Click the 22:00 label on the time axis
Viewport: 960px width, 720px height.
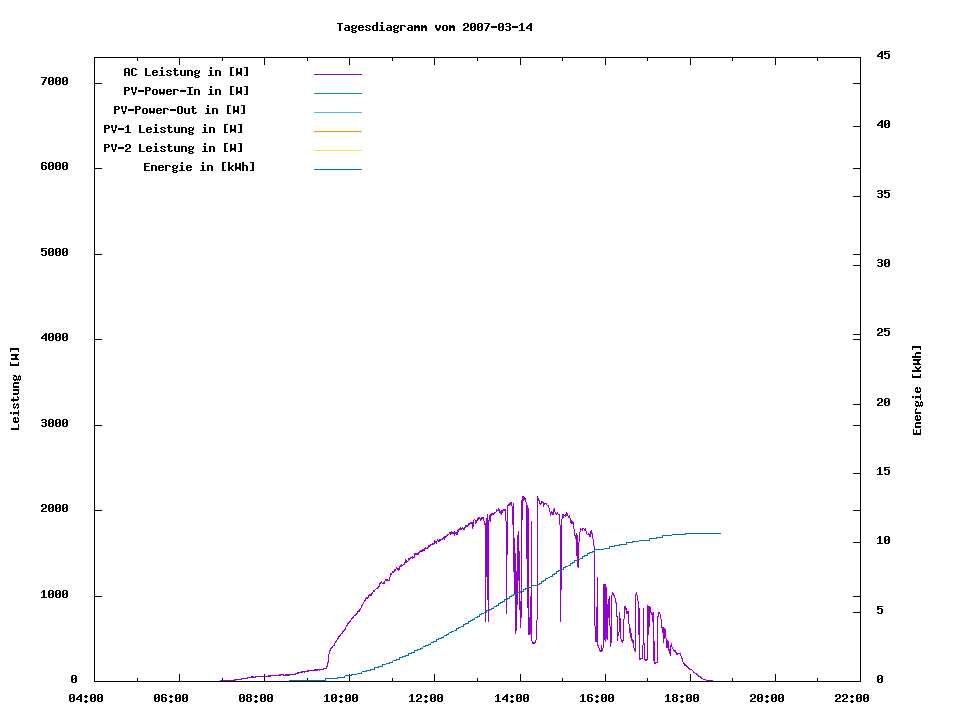851,698
